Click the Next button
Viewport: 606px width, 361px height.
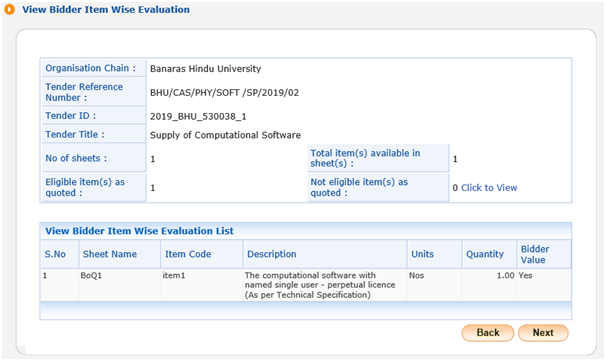(543, 333)
